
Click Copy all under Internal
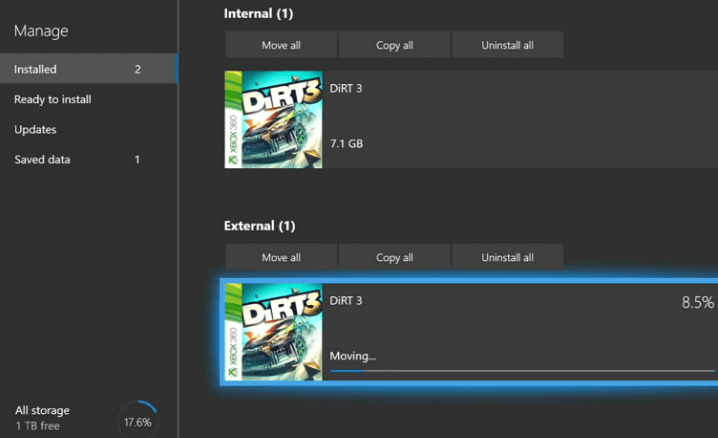tap(394, 45)
